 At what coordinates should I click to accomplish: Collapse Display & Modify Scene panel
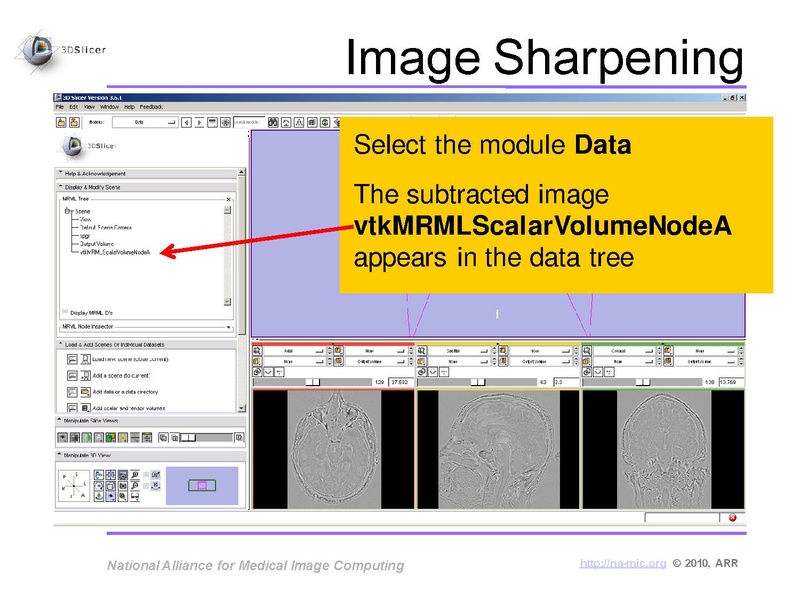coord(146,187)
